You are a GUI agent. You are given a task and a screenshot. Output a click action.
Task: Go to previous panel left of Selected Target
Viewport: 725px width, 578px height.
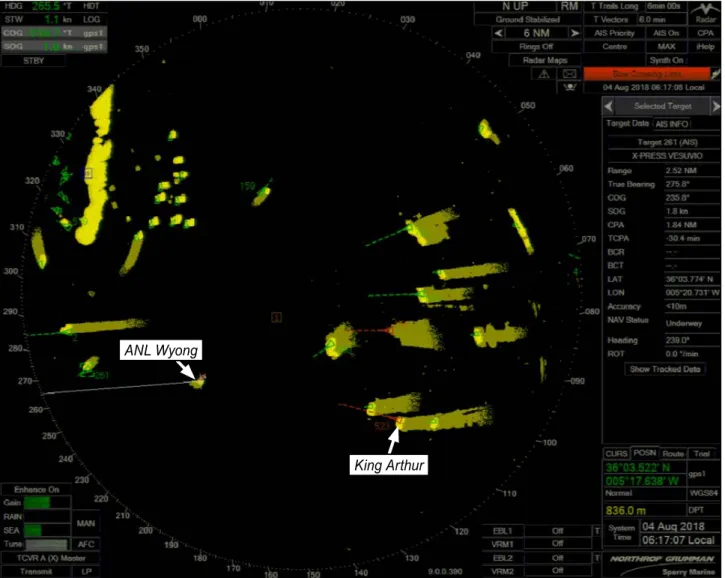coord(608,106)
